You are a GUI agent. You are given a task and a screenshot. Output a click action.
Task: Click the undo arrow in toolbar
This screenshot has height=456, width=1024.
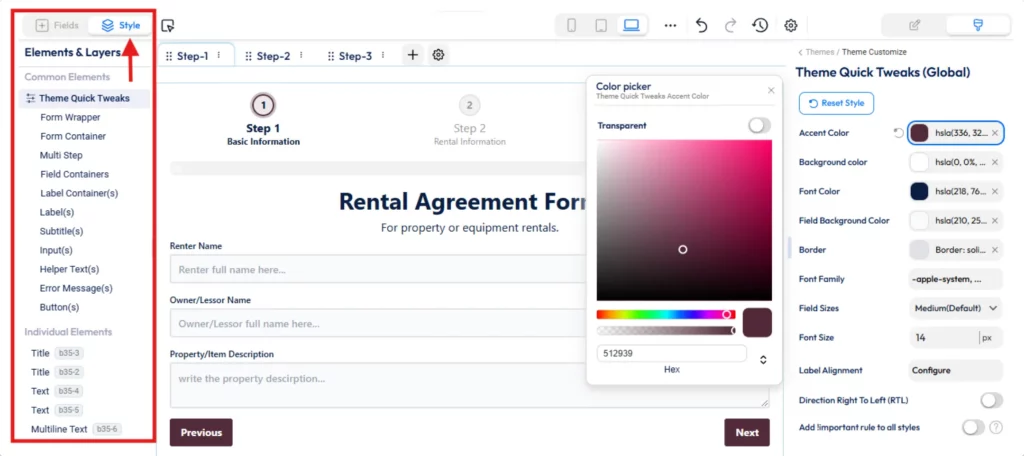(x=701, y=26)
